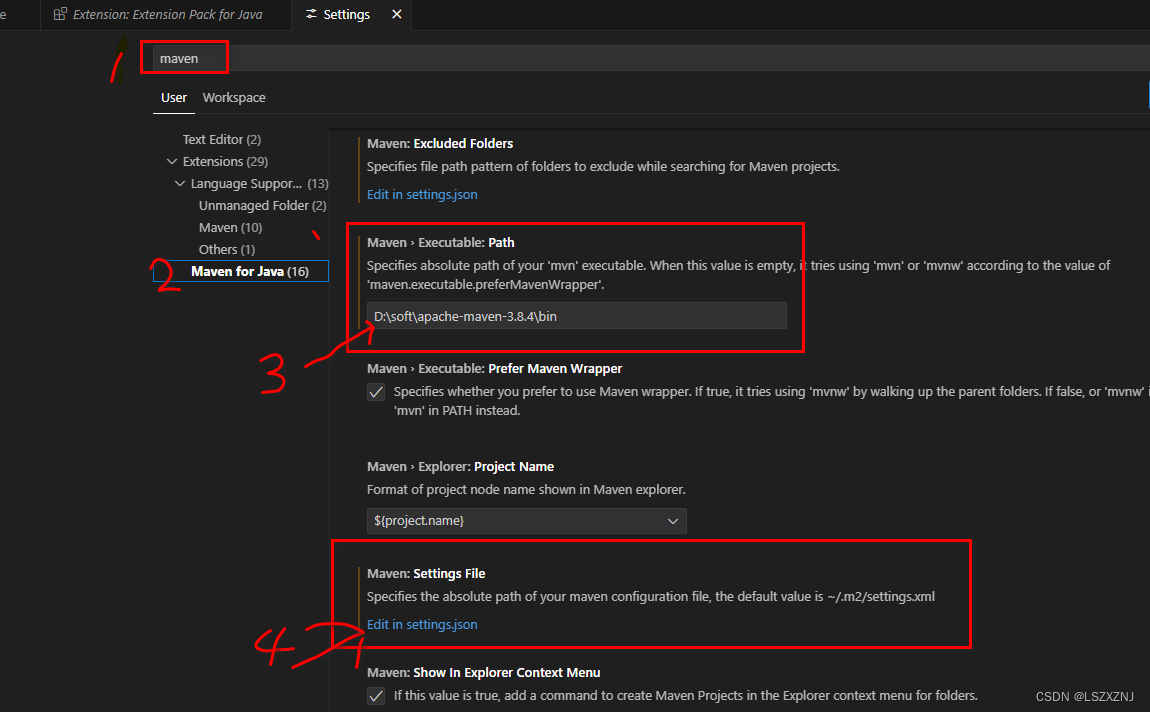This screenshot has height=712, width=1150.
Task: Open Edit in settings.json under Settings File
Action: [x=422, y=625]
